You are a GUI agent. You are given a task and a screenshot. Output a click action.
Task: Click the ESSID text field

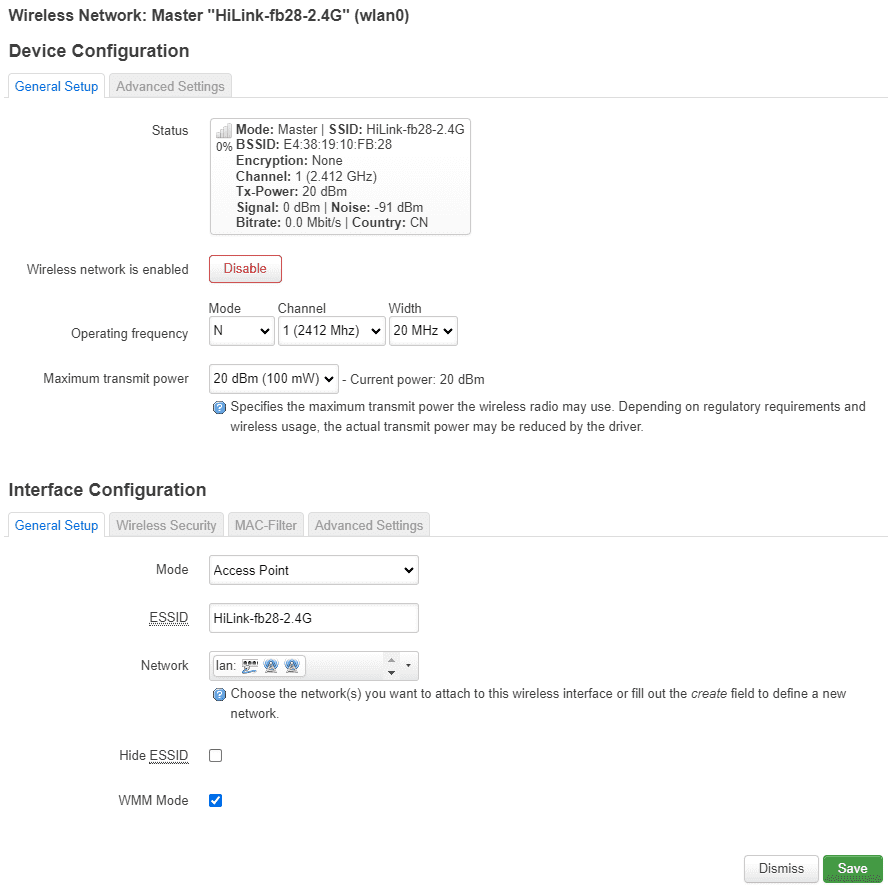(x=313, y=618)
